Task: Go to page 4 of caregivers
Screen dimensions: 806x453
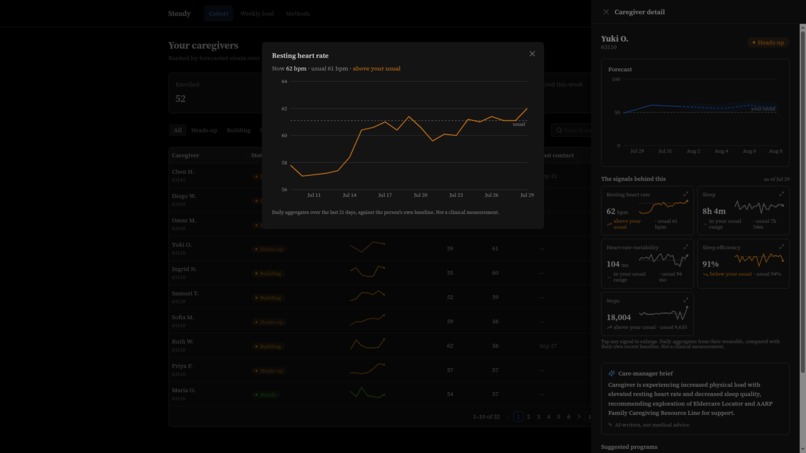Action: (548, 416)
